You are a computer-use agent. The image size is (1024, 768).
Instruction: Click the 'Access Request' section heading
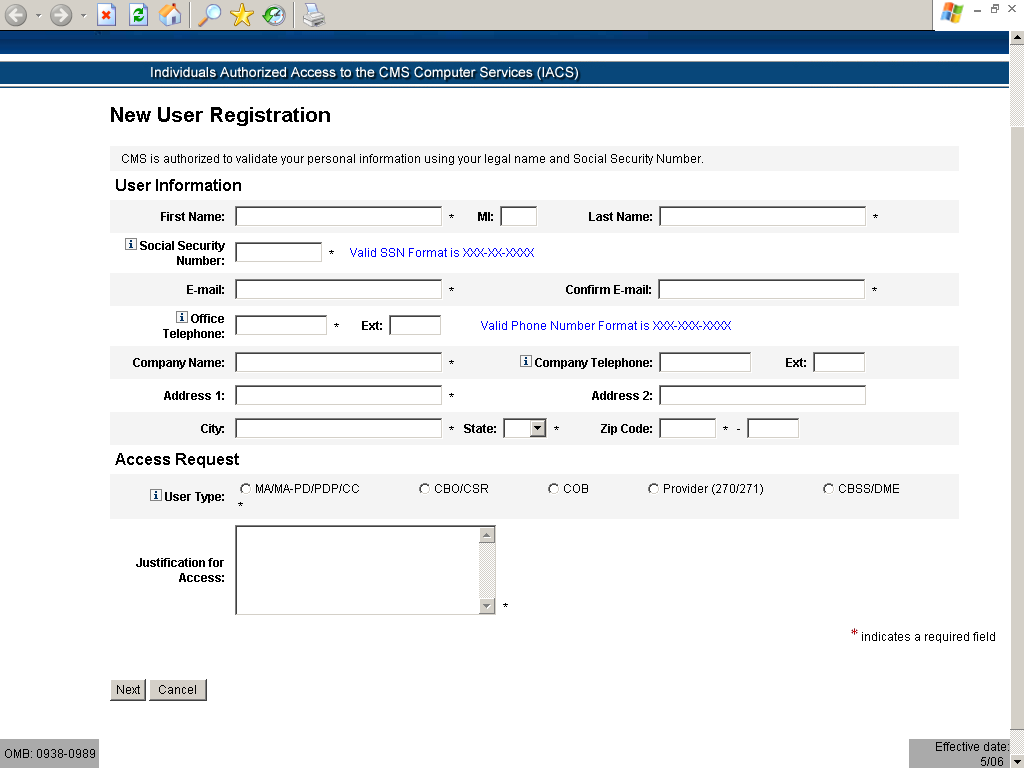[177, 459]
